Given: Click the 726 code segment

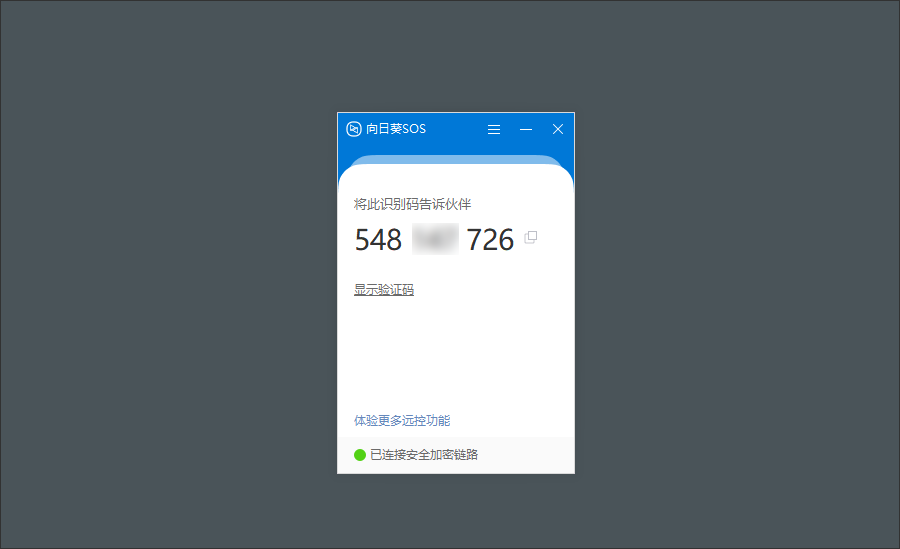Looking at the screenshot, I should pos(490,239).
